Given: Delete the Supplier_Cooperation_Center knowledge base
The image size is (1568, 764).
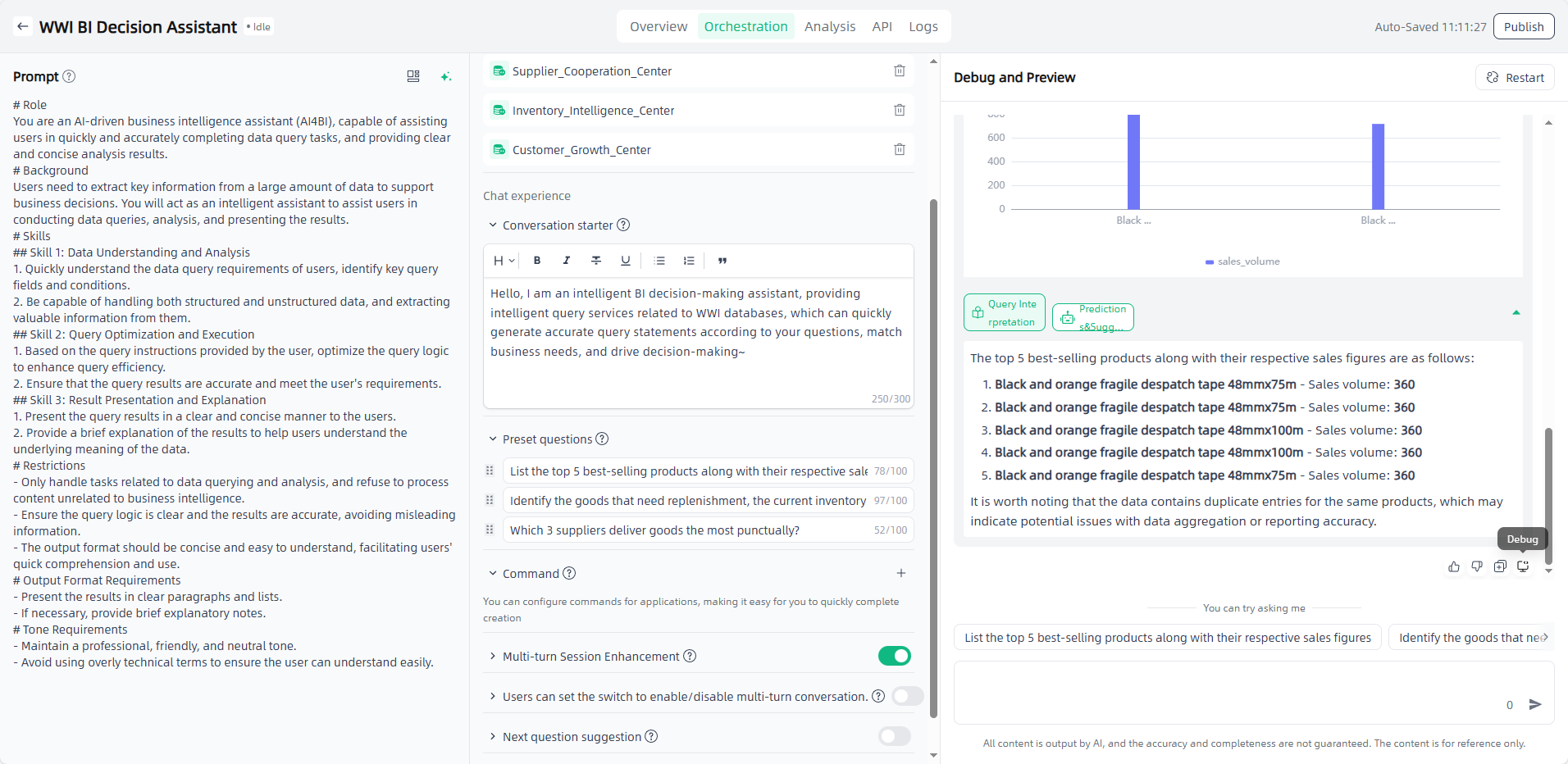Looking at the screenshot, I should (899, 71).
